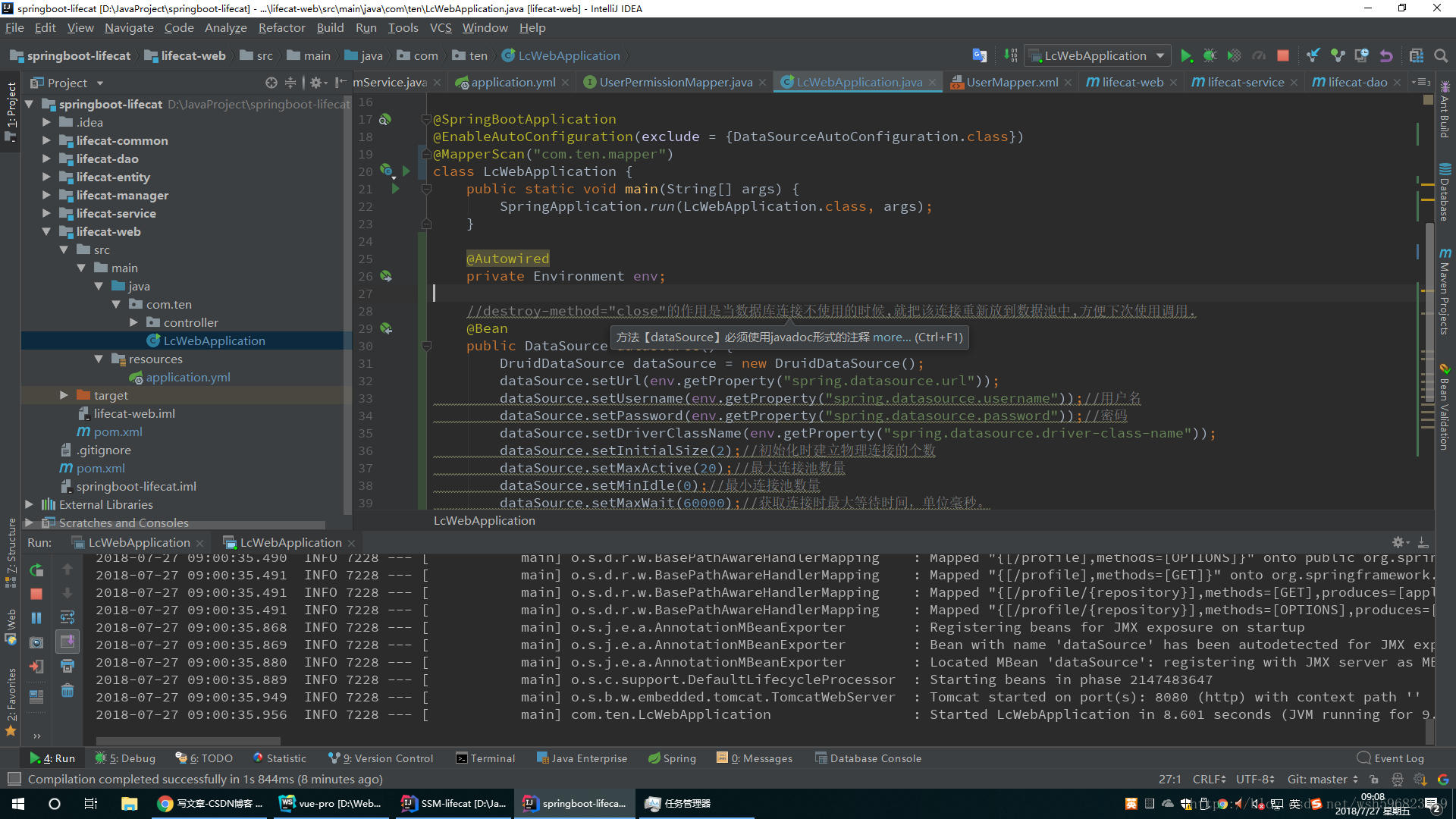The height and width of the screenshot is (819, 1456).
Task: Print console output with printer icon
Action: point(67,667)
